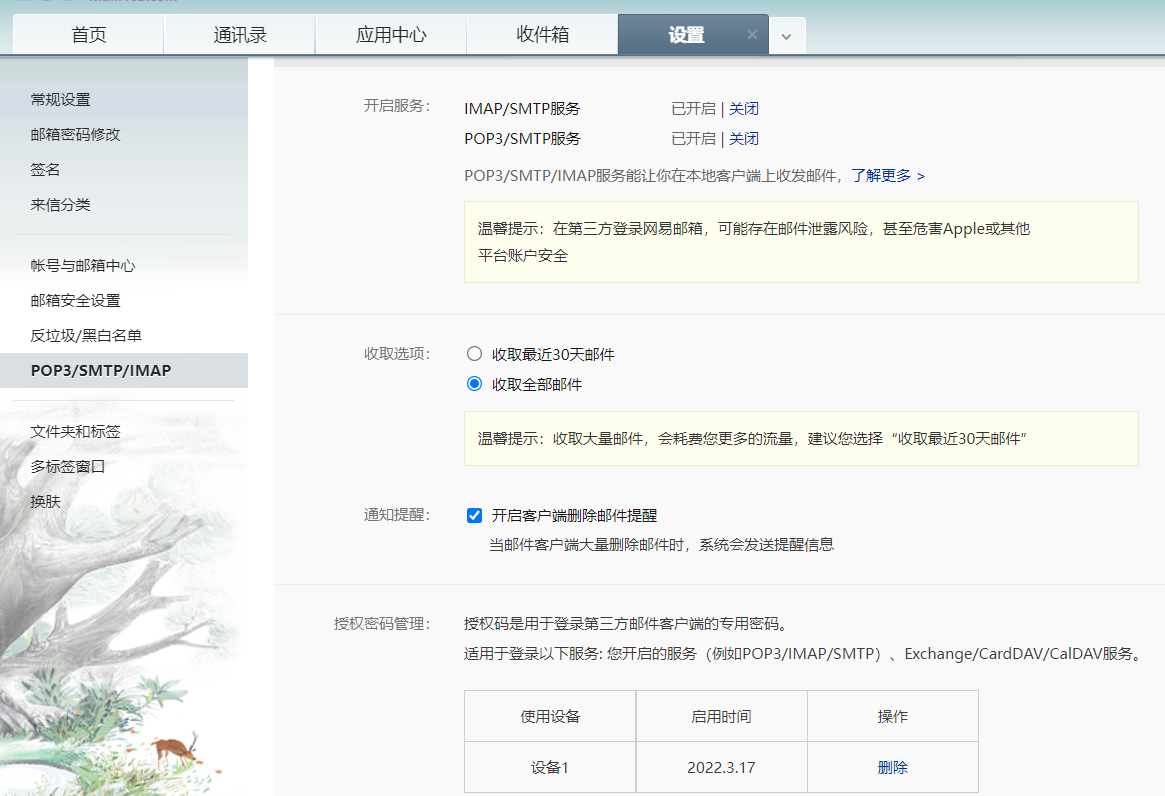Open the 了解更多 > link
This screenshot has width=1165, height=796.
[x=888, y=175]
